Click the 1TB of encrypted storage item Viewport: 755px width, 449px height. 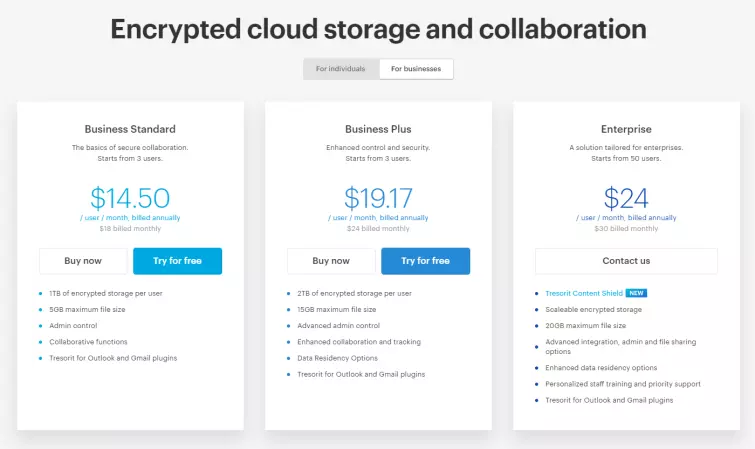point(104,294)
